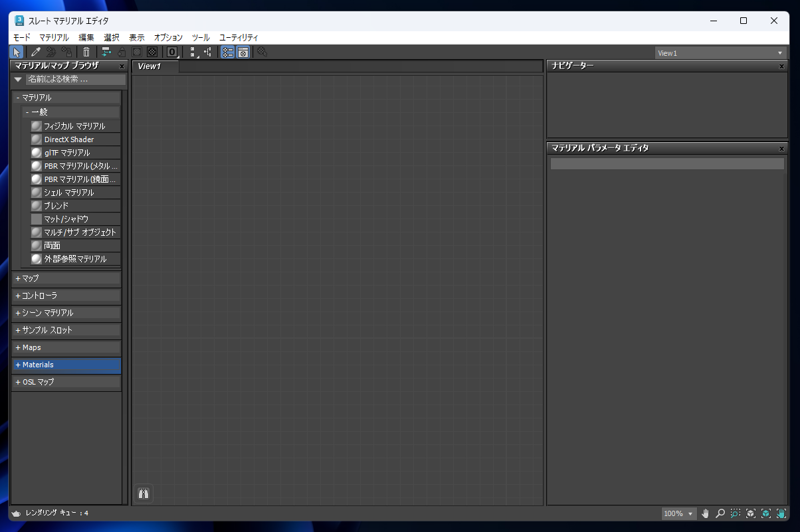Open the 選択 menu
The height and width of the screenshot is (532, 800).
pyautogui.click(x=111, y=37)
